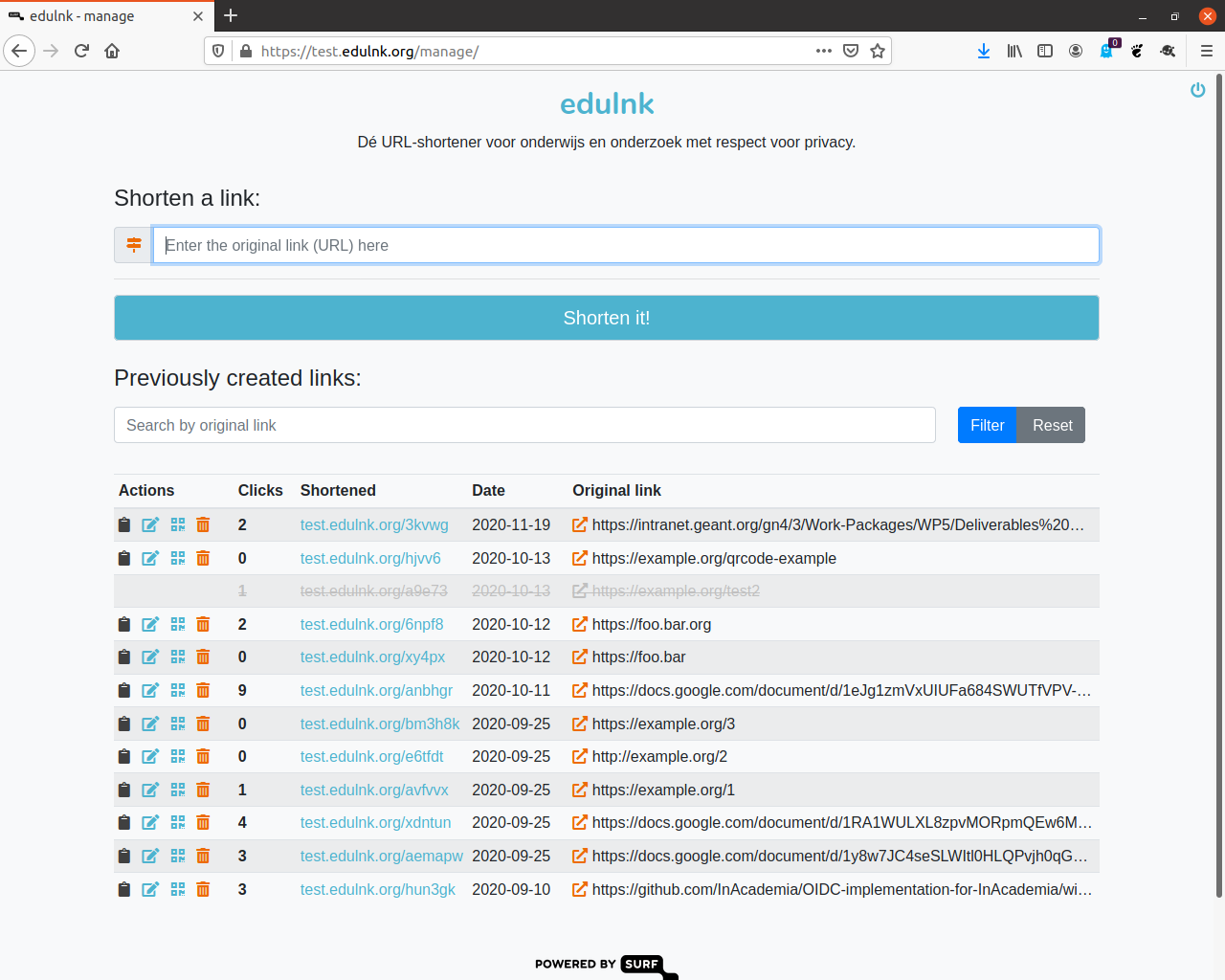
Task: Show QR code for test.edulnk.org/xdntun
Action: point(178,822)
